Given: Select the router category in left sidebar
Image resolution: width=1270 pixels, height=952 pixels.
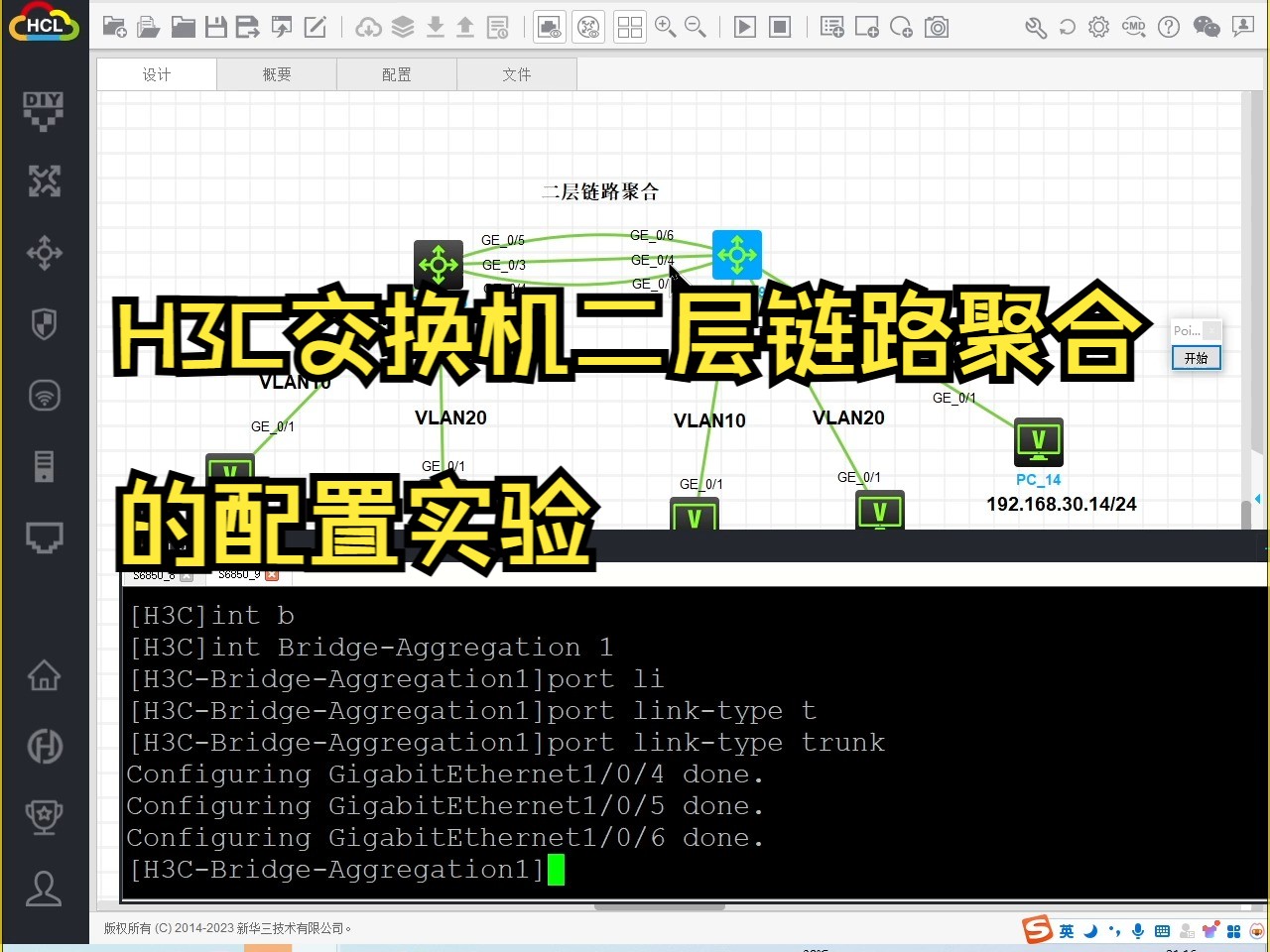Looking at the screenshot, I should pos(44,253).
